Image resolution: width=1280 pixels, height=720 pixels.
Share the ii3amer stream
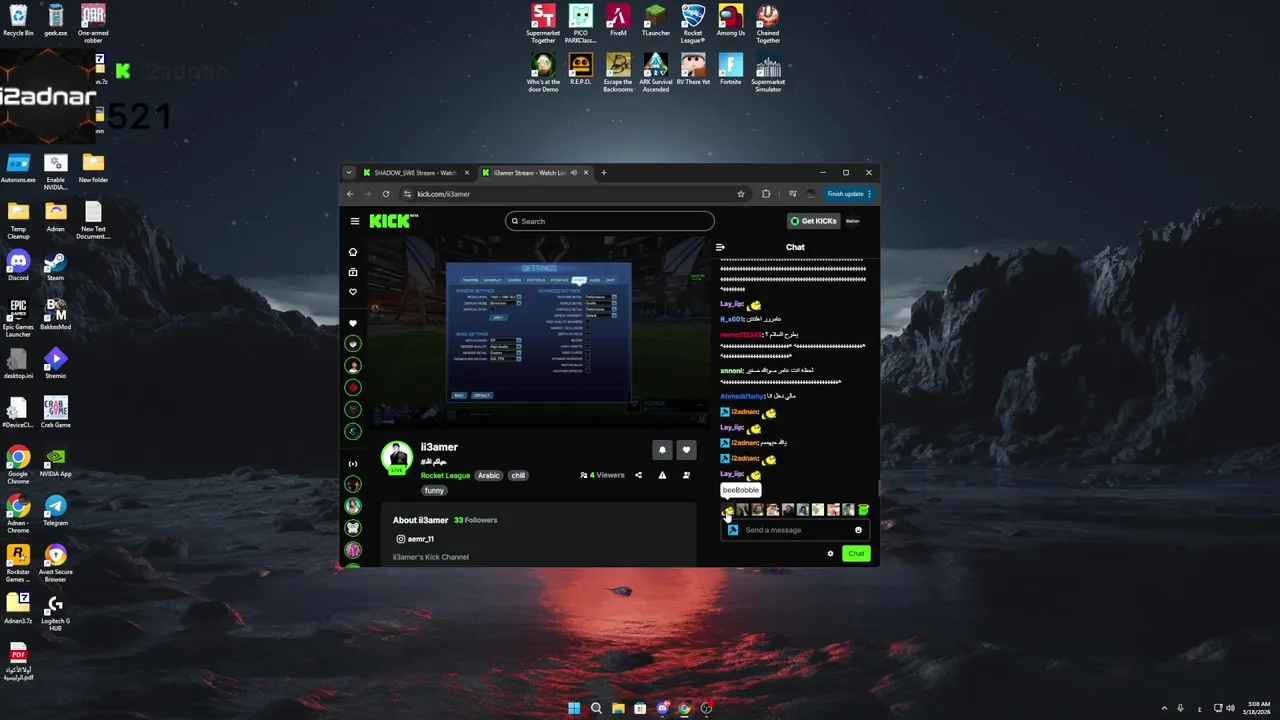[638, 475]
